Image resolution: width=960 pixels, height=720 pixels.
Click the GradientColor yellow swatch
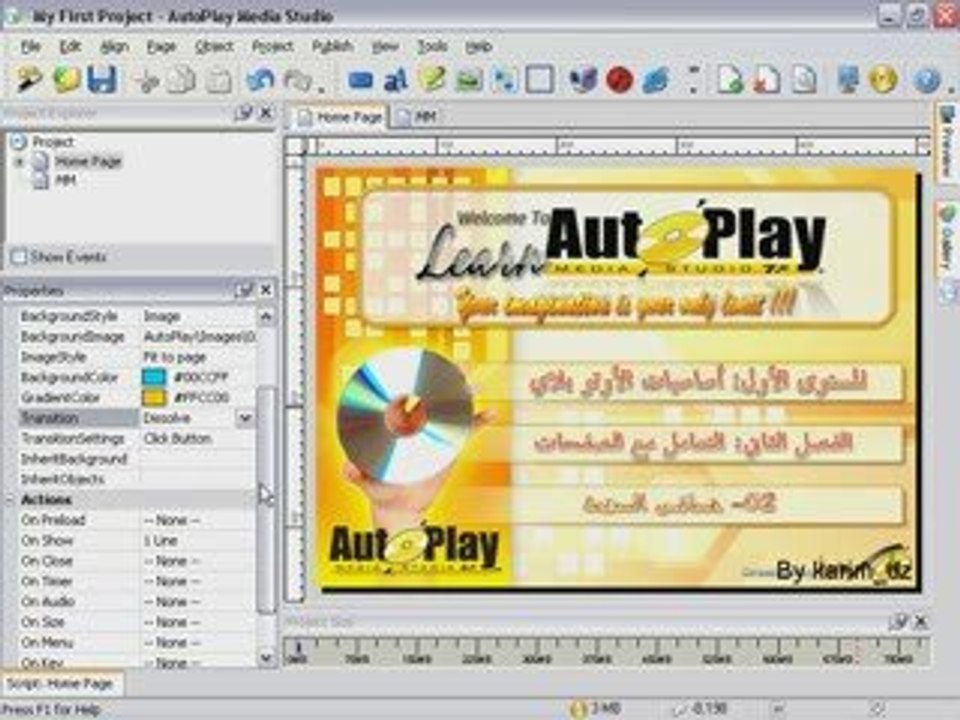tap(154, 398)
